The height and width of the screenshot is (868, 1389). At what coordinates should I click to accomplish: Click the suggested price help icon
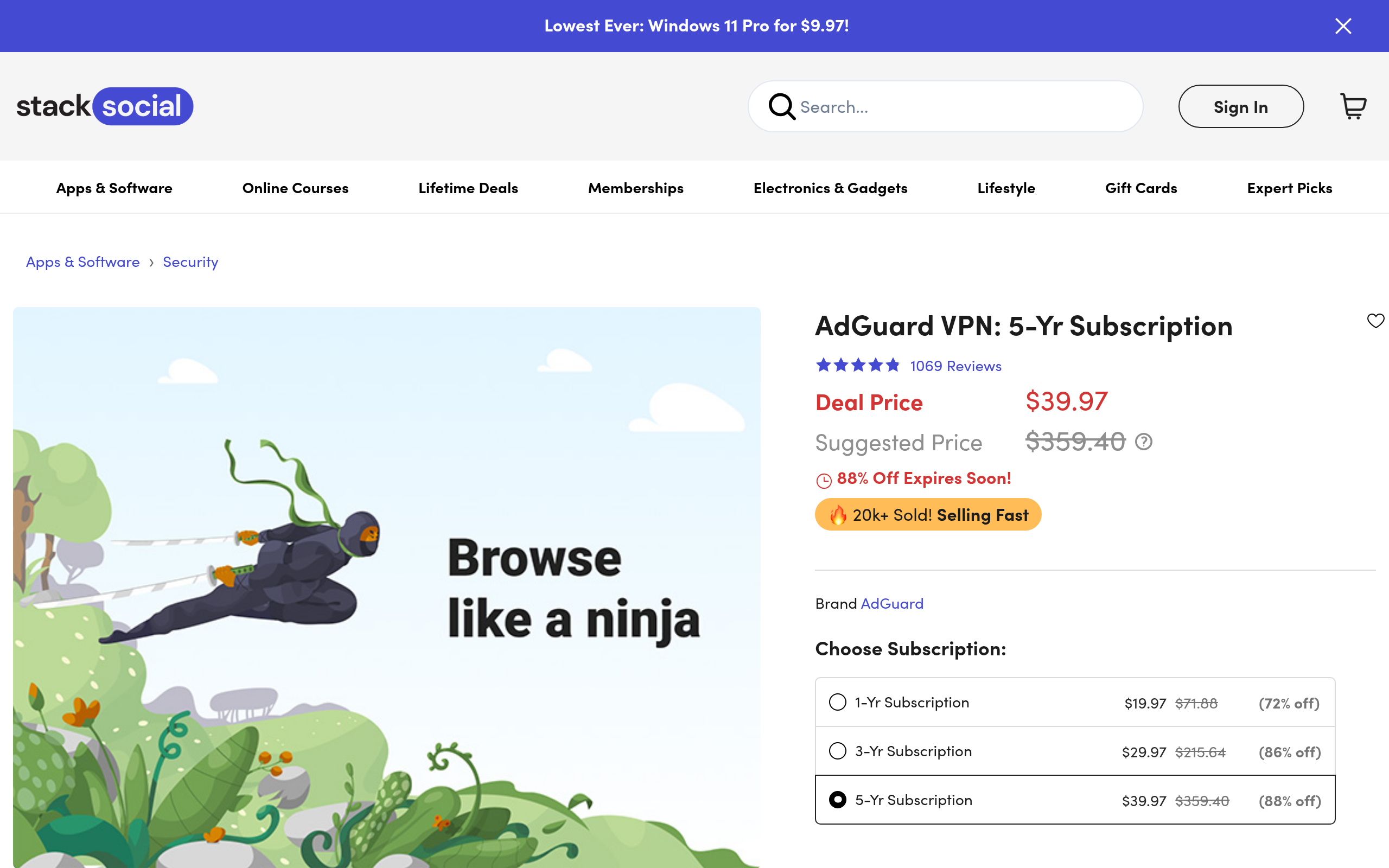[1143, 442]
